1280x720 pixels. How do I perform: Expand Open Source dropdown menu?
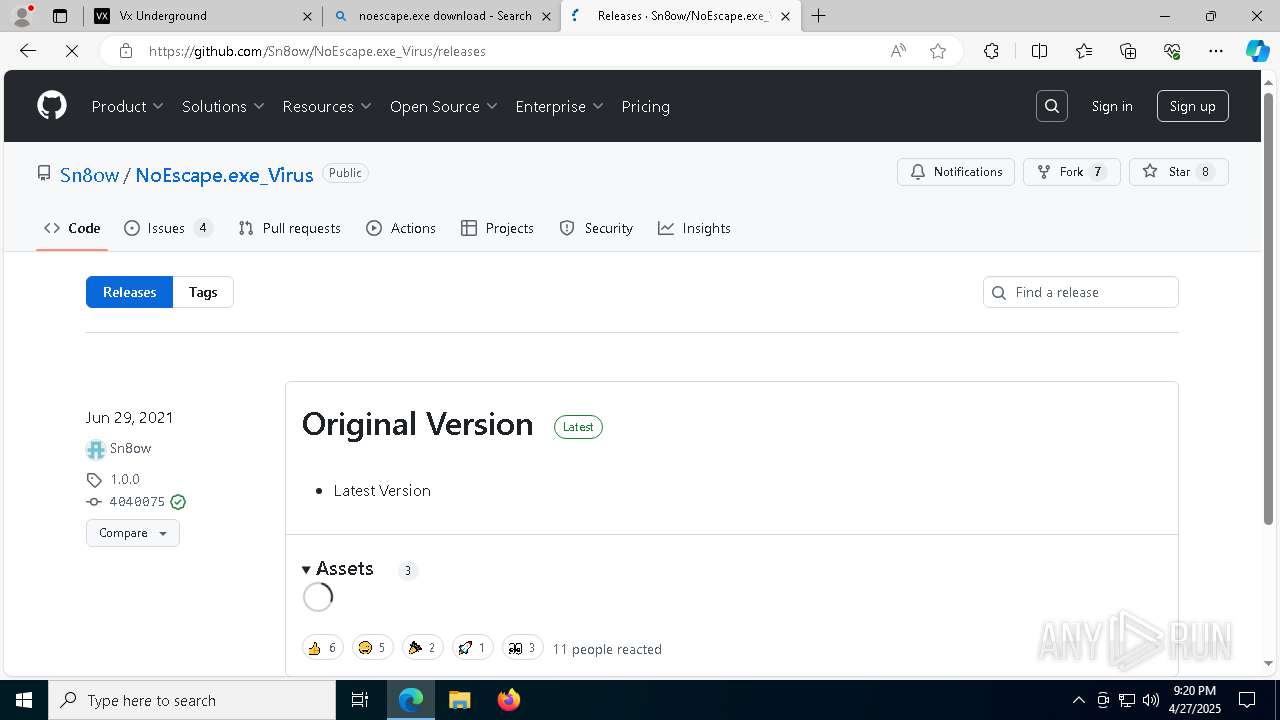[444, 106]
